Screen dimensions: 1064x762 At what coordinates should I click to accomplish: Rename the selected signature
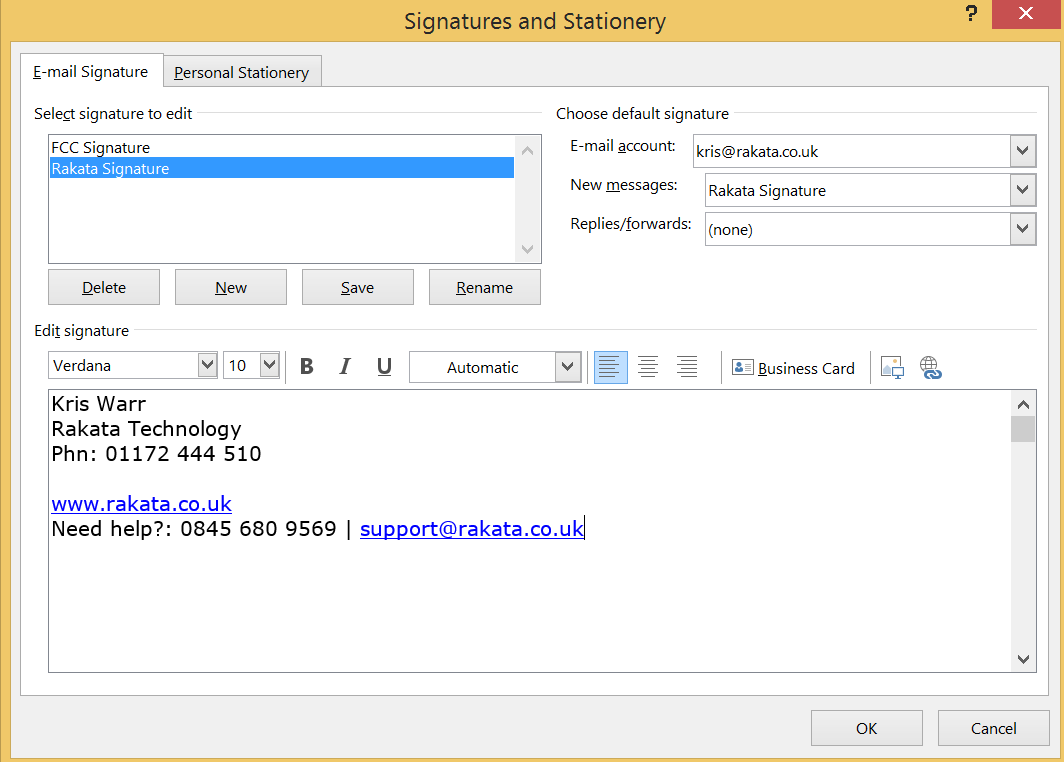pos(484,287)
